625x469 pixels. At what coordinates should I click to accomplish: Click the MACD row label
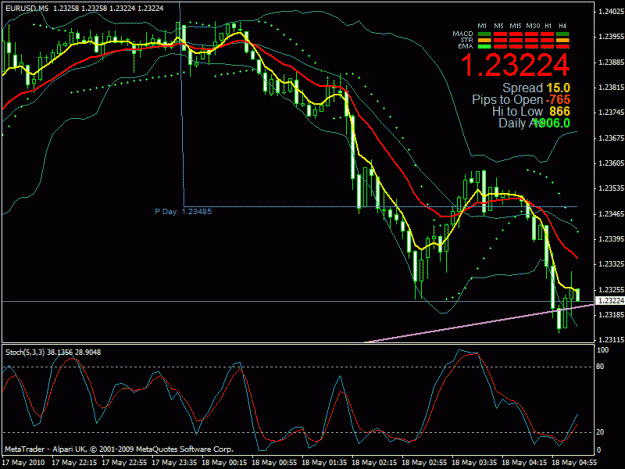(463, 34)
